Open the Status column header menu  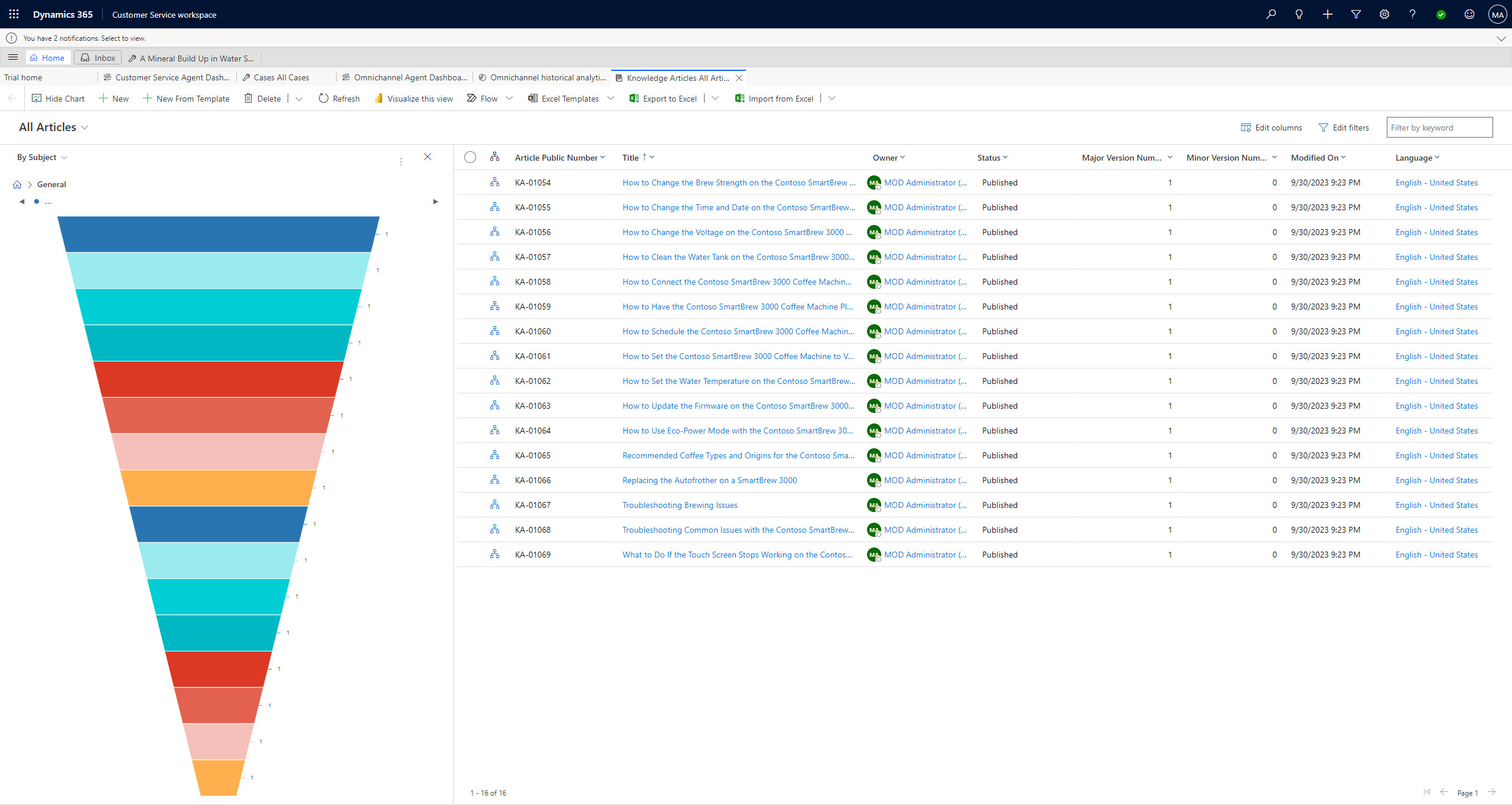[x=992, y=158]
